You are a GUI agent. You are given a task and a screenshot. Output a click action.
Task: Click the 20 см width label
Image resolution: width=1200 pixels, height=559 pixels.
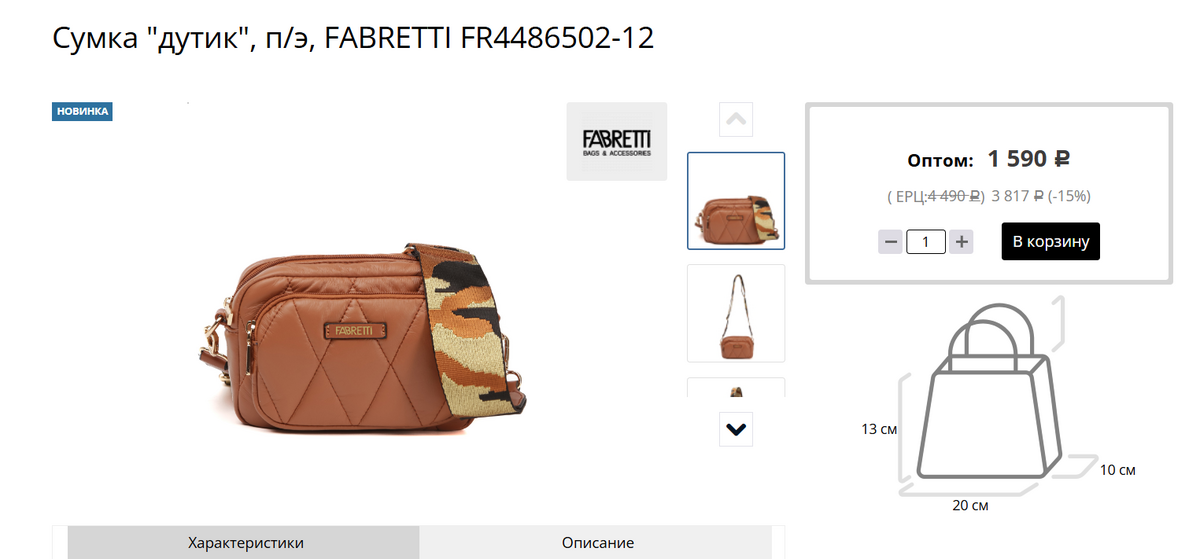point(970,506)
